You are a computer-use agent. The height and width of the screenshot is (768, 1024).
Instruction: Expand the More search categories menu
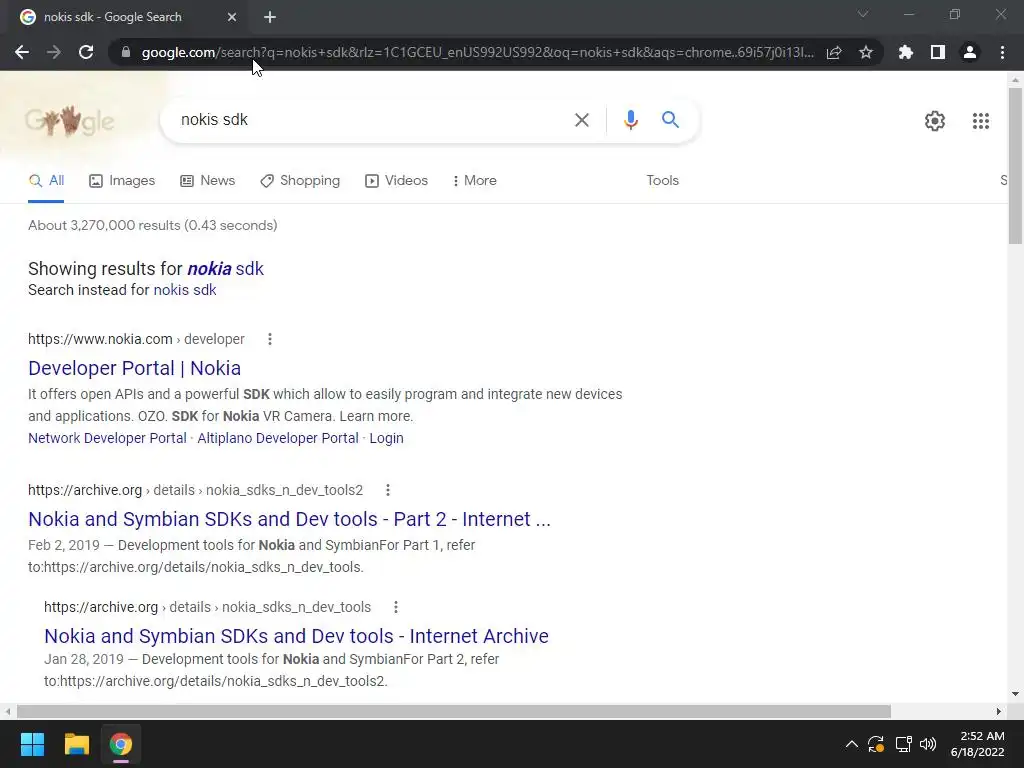pyautogui.click(x=475, y=181)
